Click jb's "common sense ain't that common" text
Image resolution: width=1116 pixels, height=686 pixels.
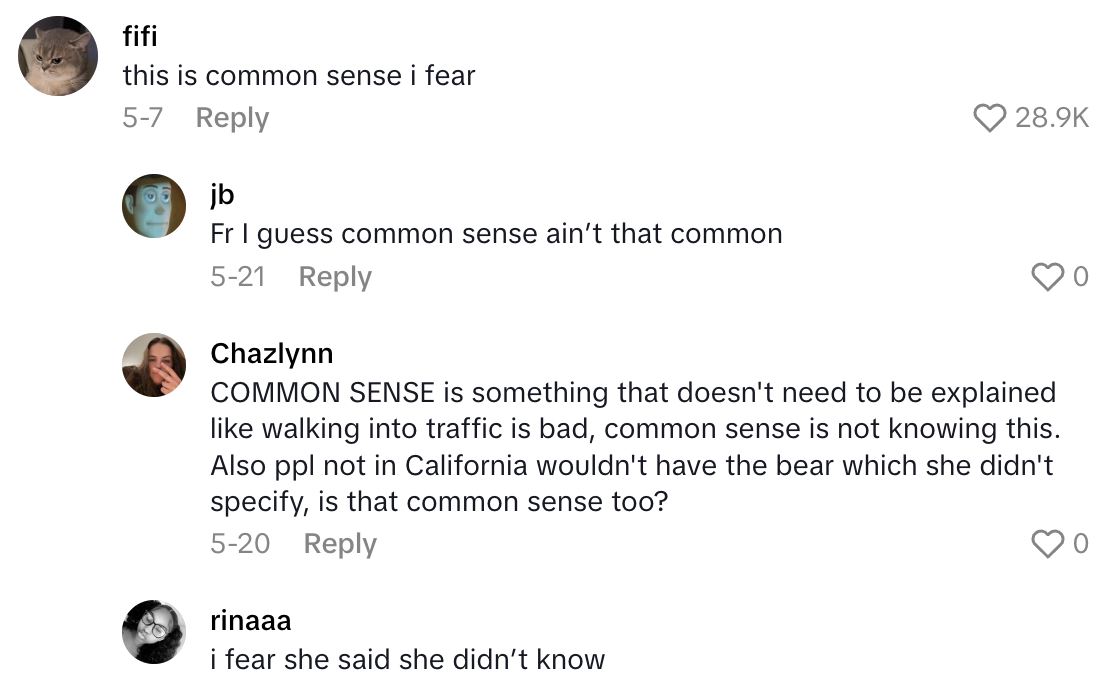pos(496,234)
